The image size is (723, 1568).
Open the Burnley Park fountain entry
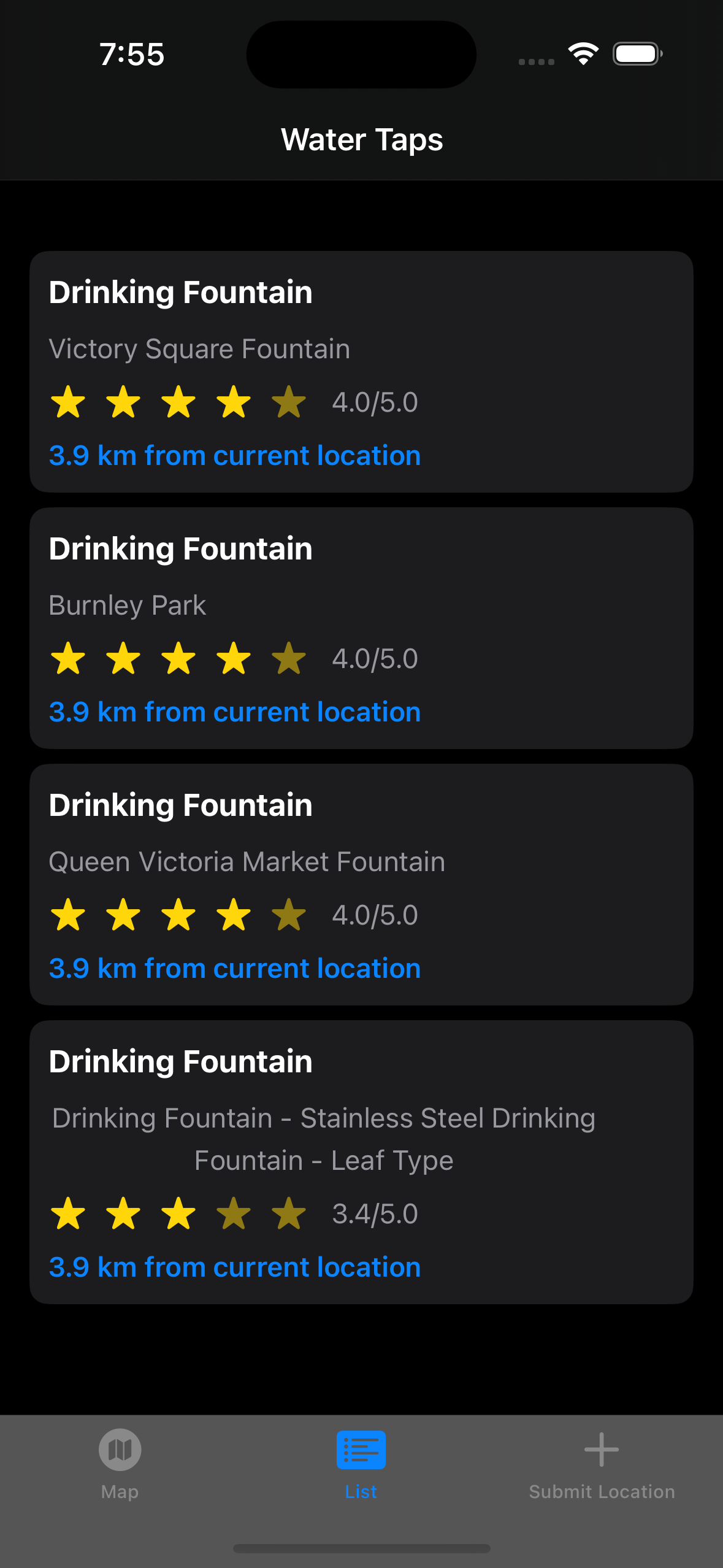point(361,628)
